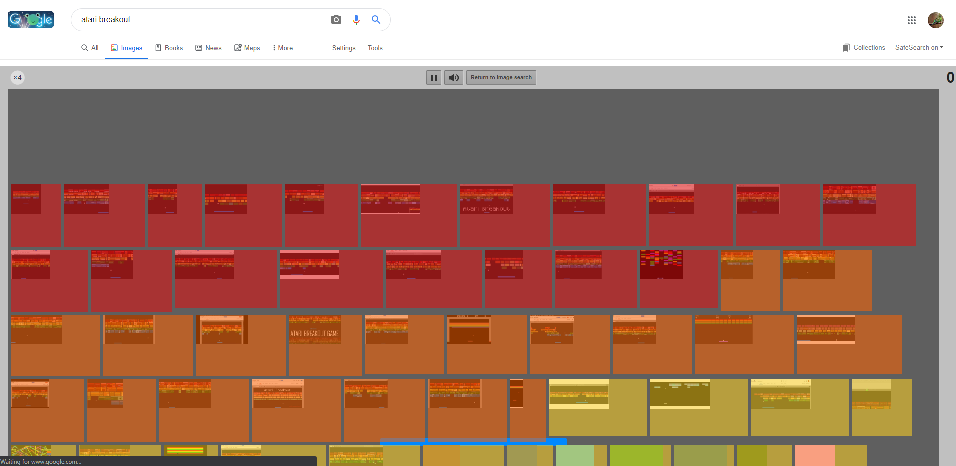The width and height of the screenshot is (956, 466).
Task: Switch to the Maps tab
Action: (247, 48)
